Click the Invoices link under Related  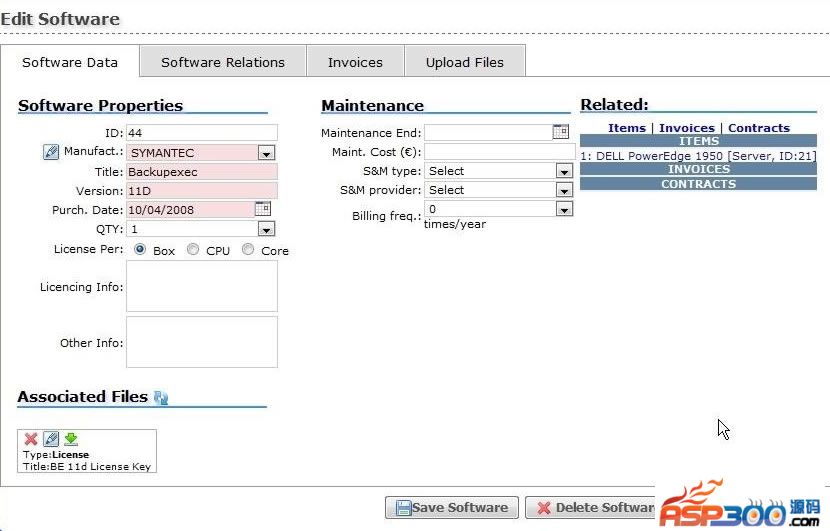687,128
